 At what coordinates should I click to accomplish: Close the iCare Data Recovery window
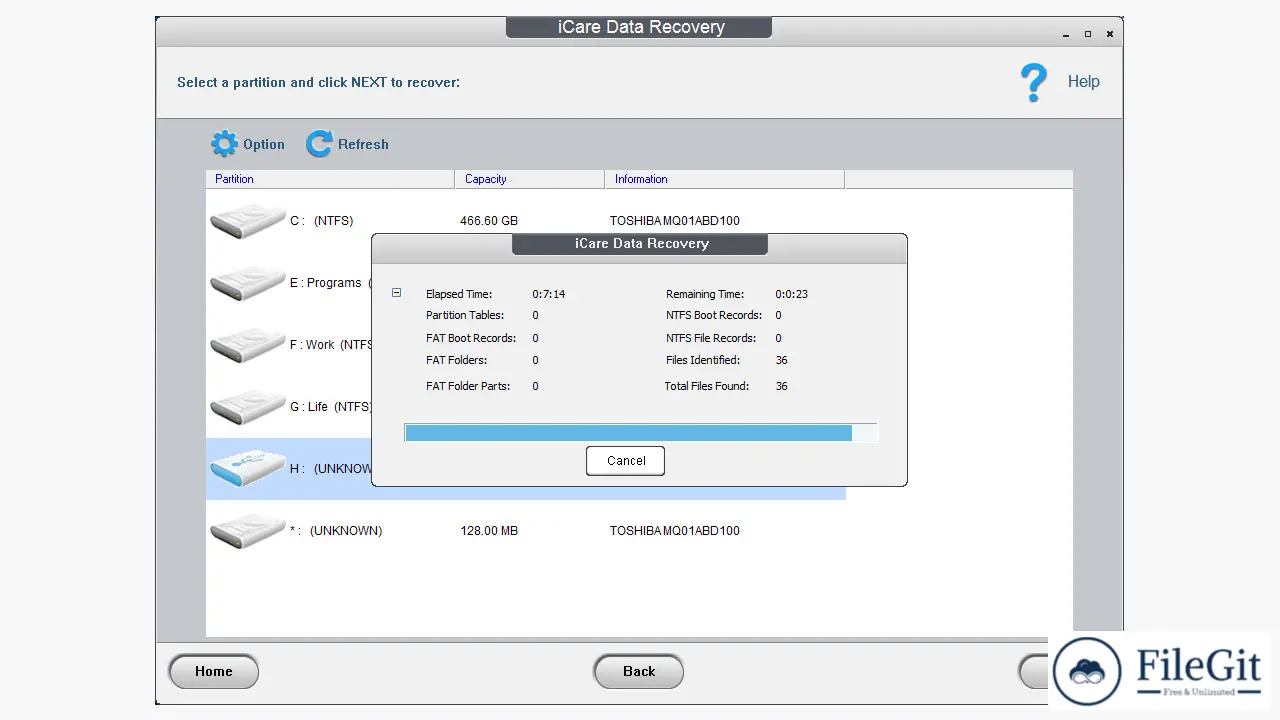(x=1110, y=34)
